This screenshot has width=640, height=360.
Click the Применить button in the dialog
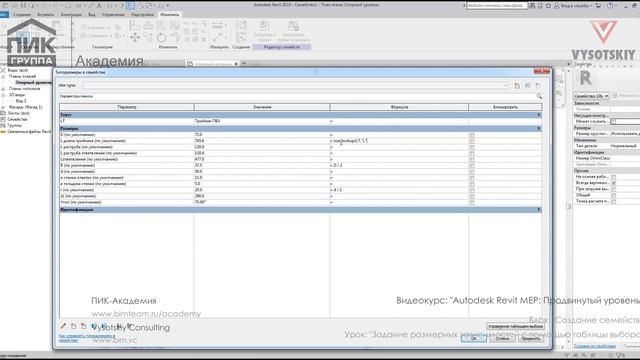(x=531, y=338)
